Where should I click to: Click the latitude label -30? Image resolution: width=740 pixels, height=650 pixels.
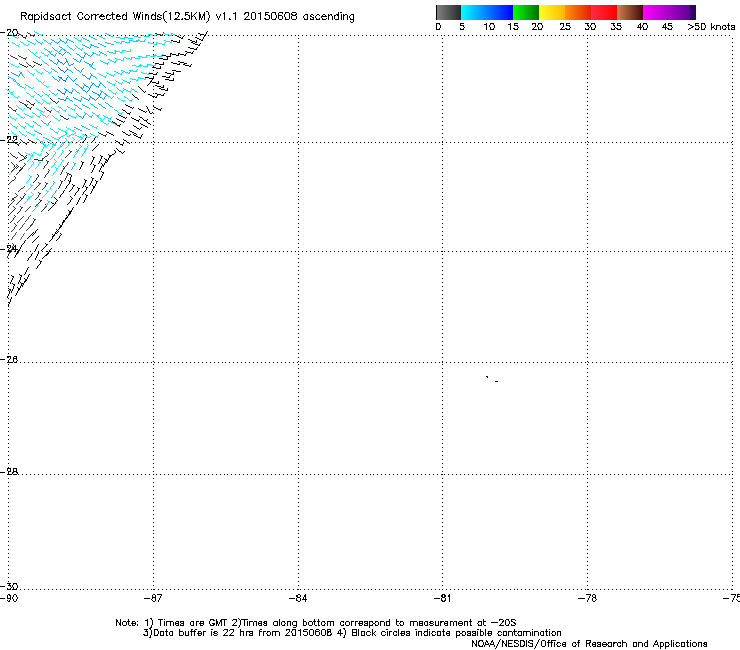coord(9,587)
